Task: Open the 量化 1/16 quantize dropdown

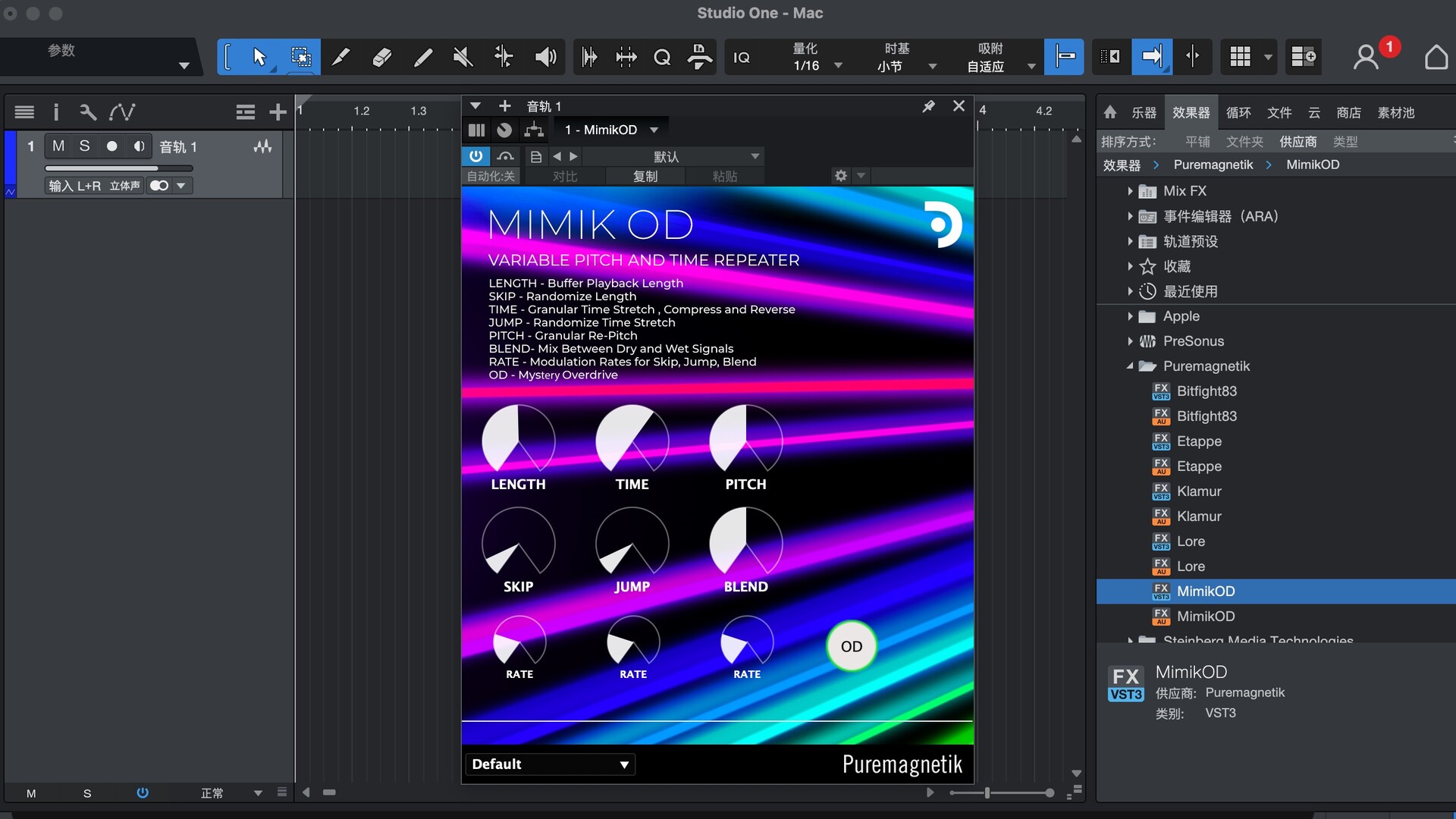Action: [x=816, y=58]
